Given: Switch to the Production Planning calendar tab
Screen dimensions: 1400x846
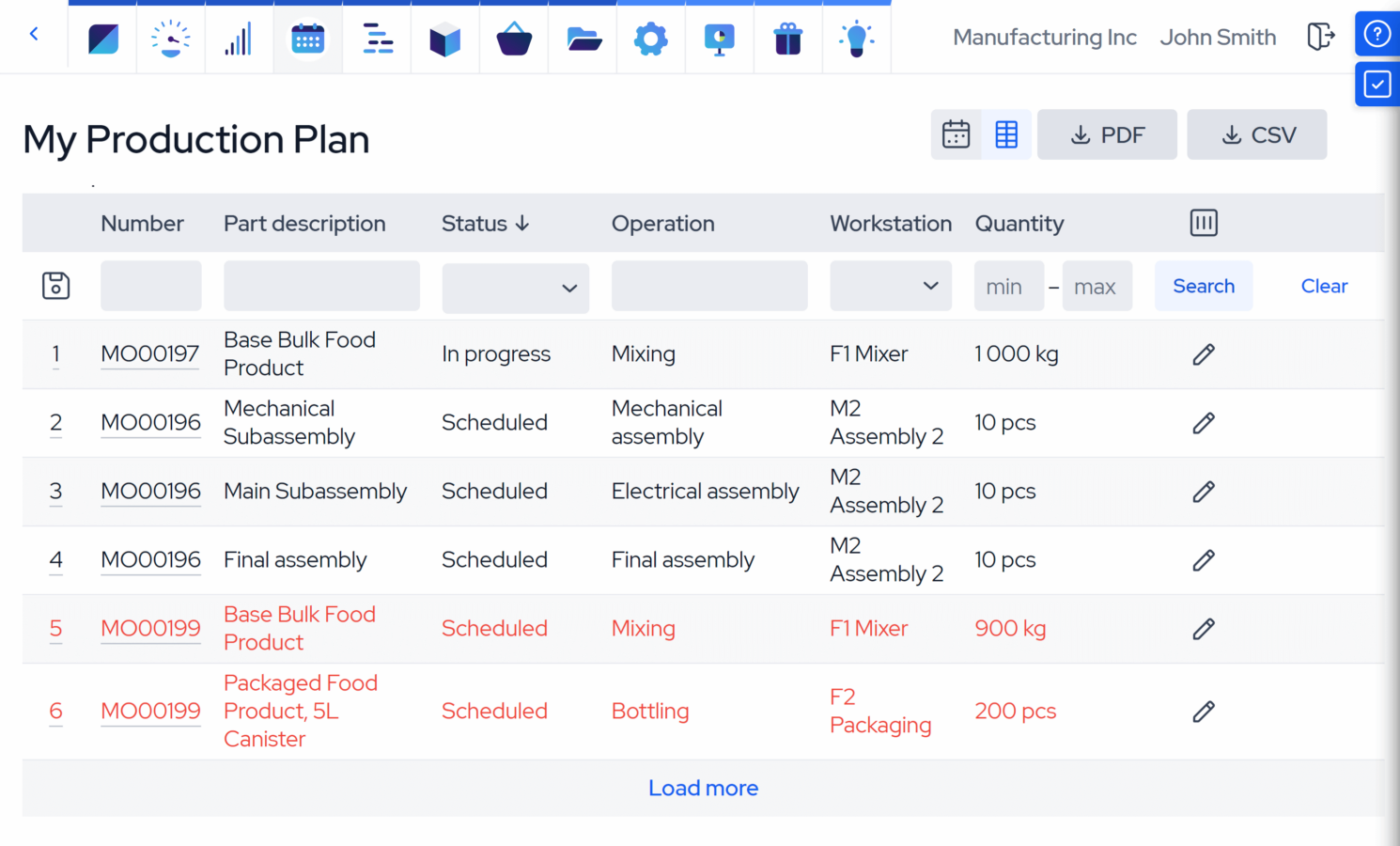Looking at the screenshot, I should tap(308, 38).
